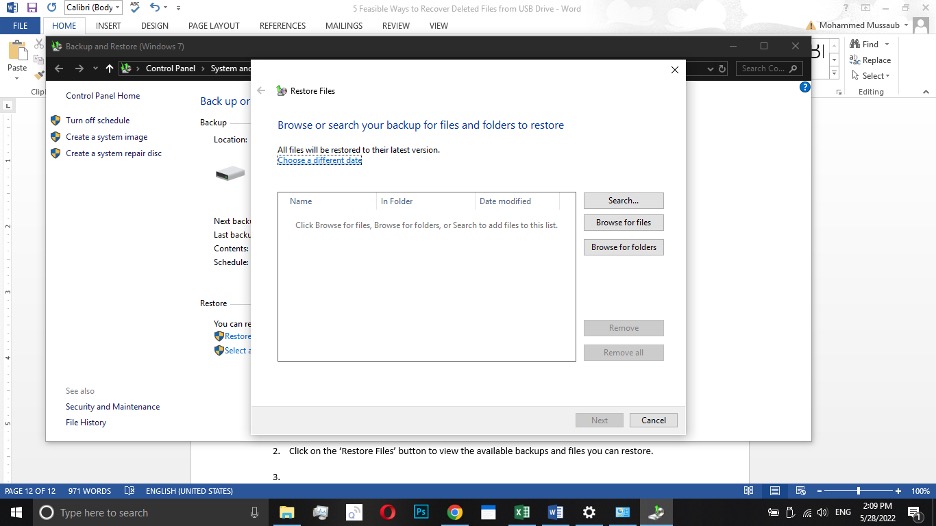
Task: Click the Up arrow in Control Panel navigation
Action: [x=109, y=69]
